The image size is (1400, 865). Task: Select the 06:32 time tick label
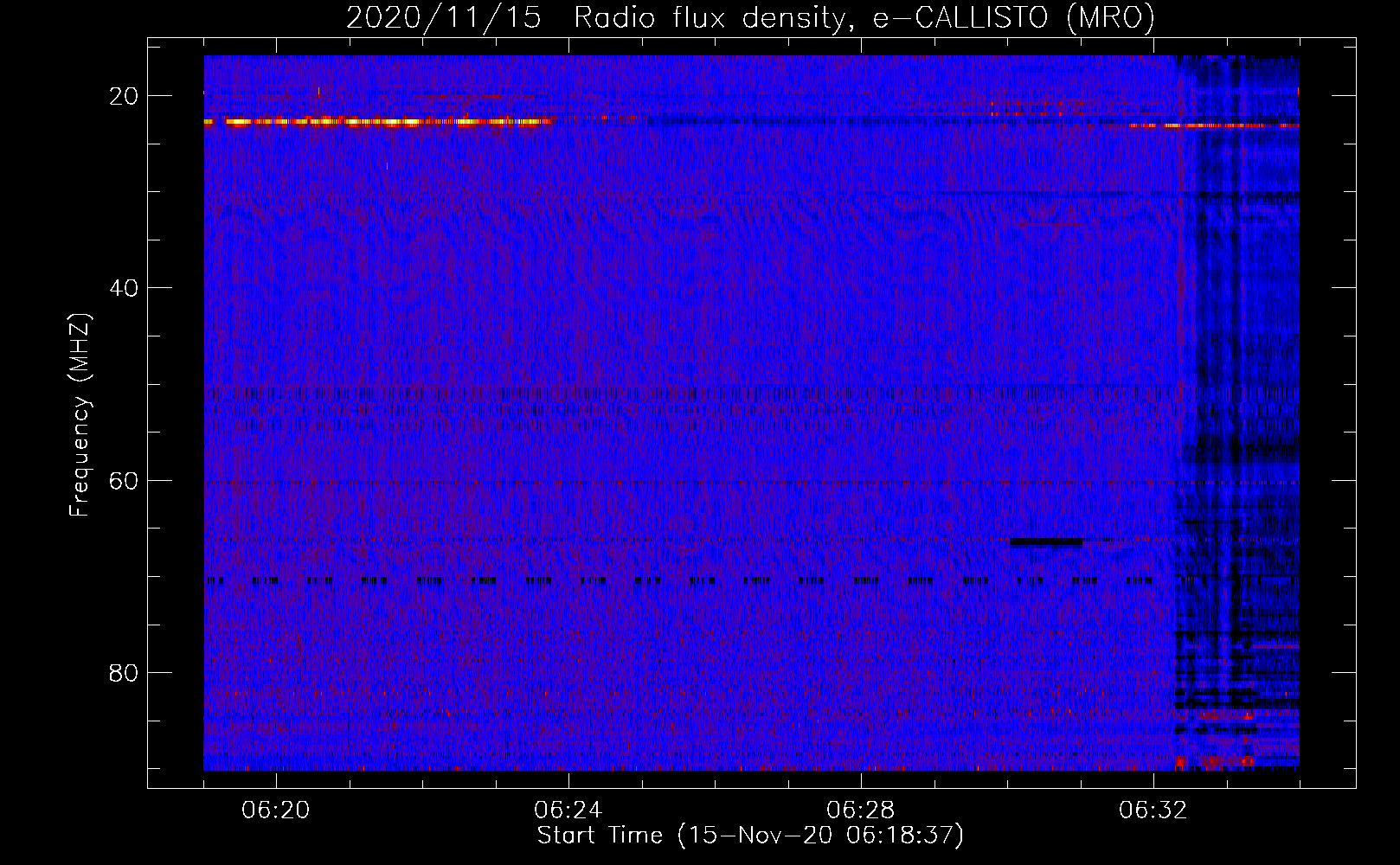coord(1153,811)
